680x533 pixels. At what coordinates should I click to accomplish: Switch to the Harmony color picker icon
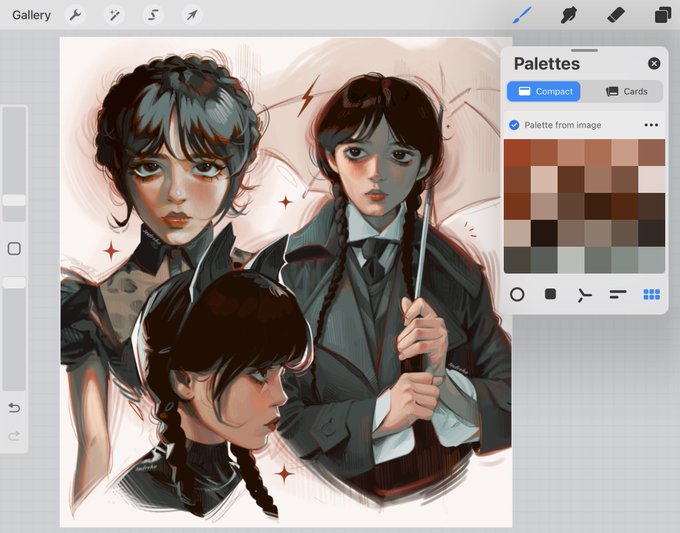584,295
